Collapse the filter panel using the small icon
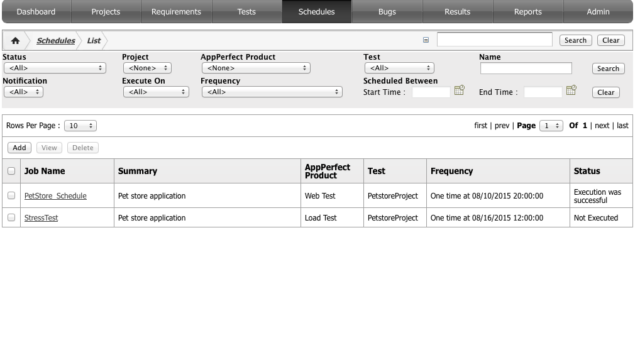Image resolution: width=640 pixels, height=360 pixels. point(426,40)
